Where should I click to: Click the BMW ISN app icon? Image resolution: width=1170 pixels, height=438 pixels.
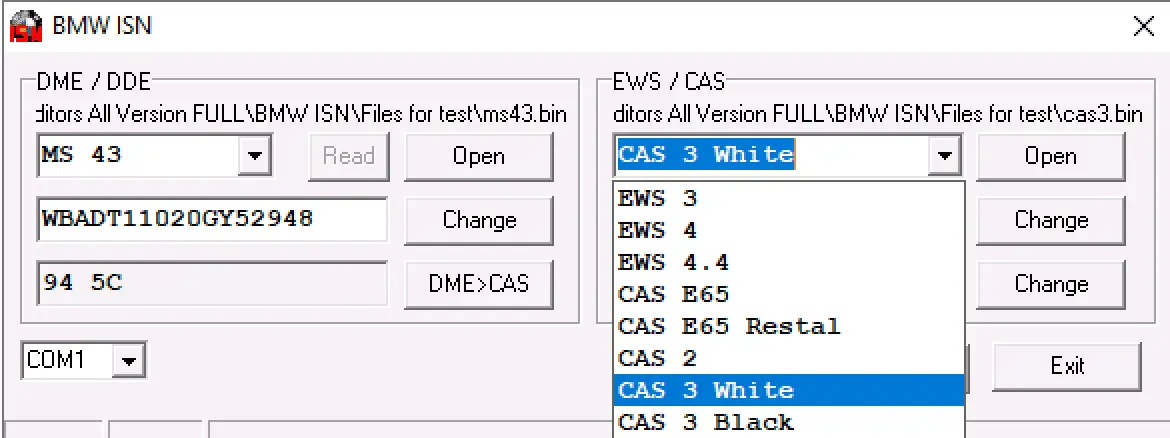point(25,25)
